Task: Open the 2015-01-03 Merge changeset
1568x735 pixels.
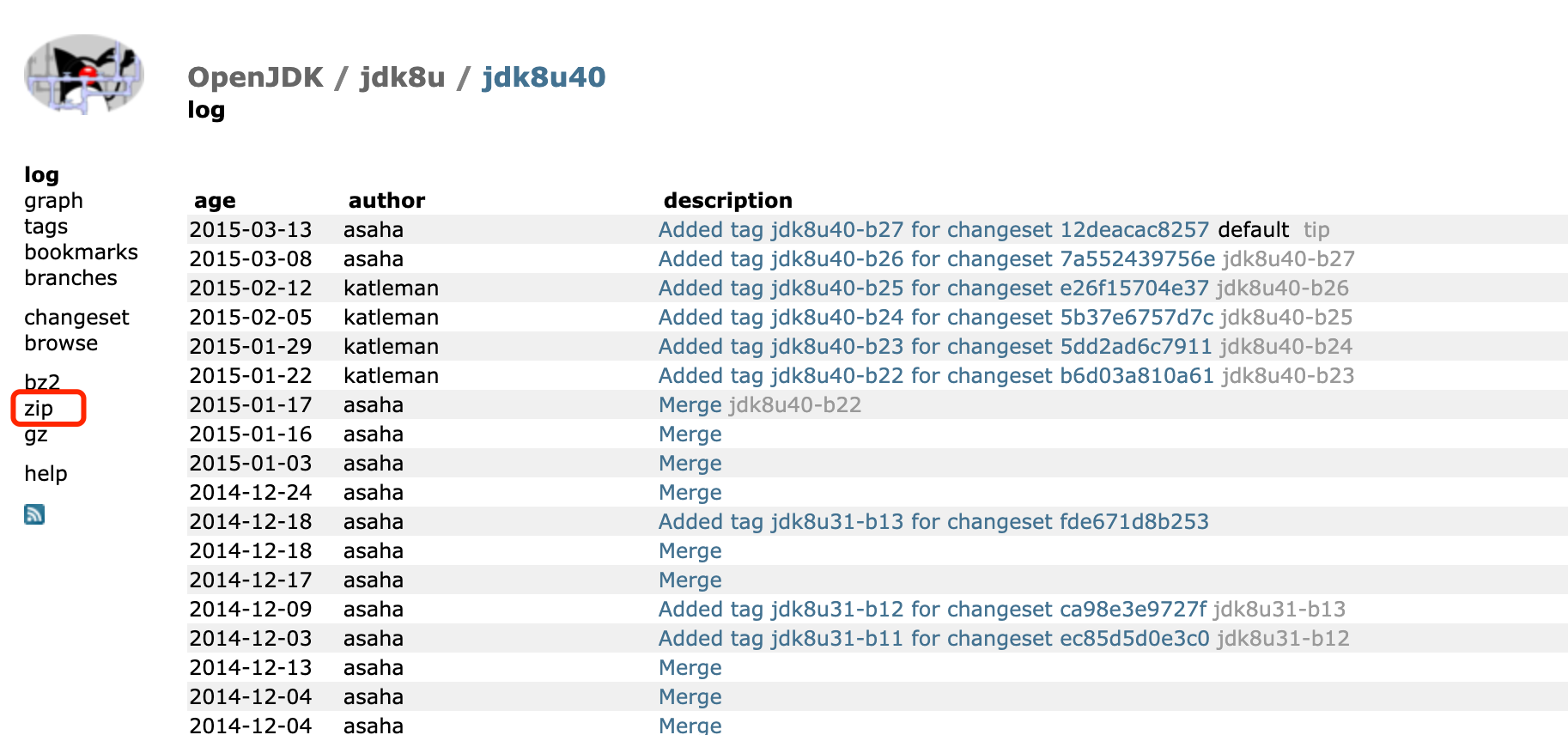Action: click(x=690, y=464)
